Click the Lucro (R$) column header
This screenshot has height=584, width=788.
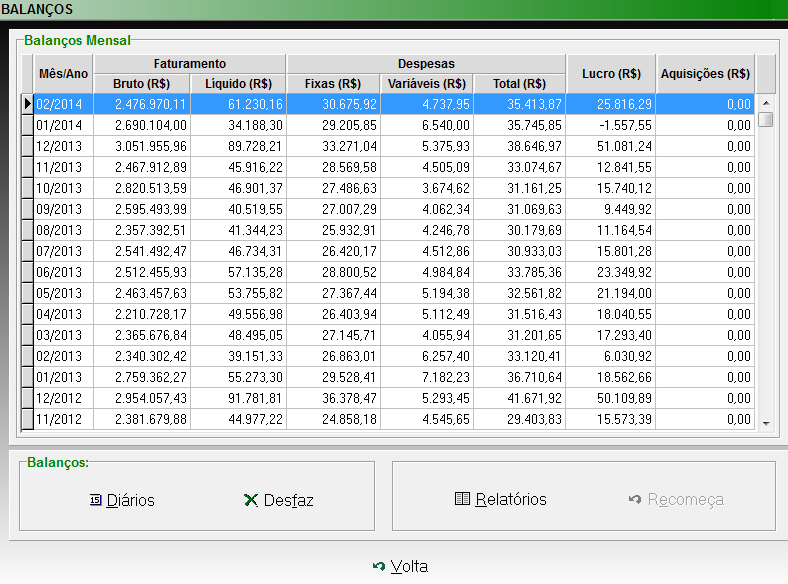tap(611, 74)
